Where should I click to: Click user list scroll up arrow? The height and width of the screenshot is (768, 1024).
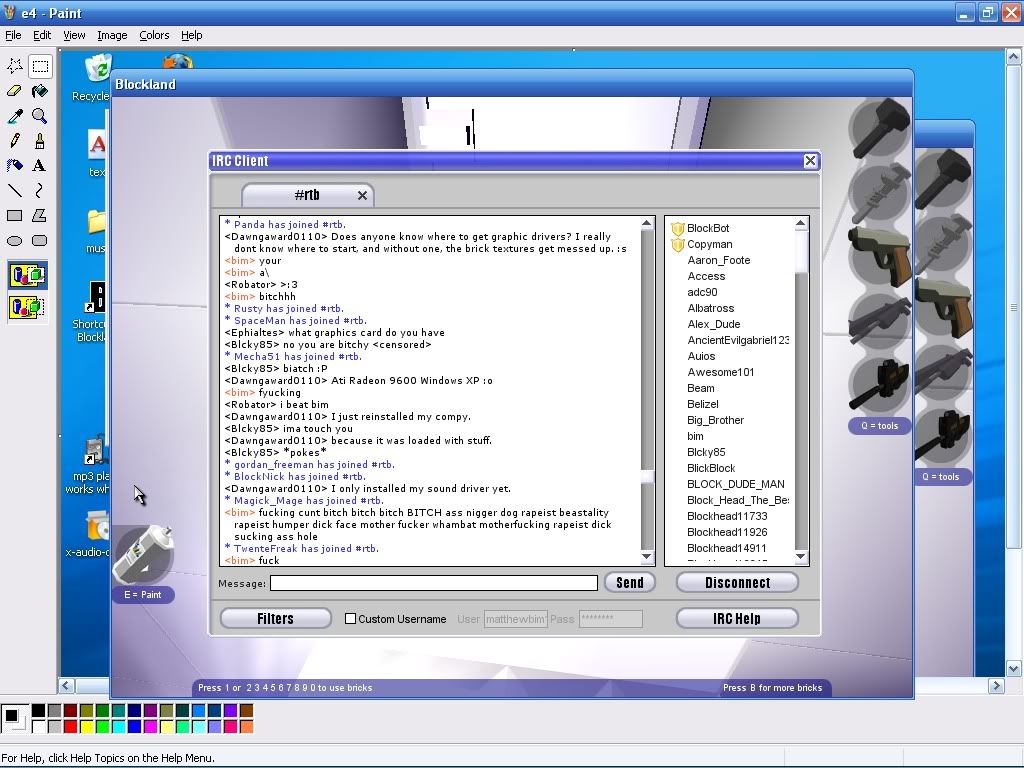click(x=801, y=224)
